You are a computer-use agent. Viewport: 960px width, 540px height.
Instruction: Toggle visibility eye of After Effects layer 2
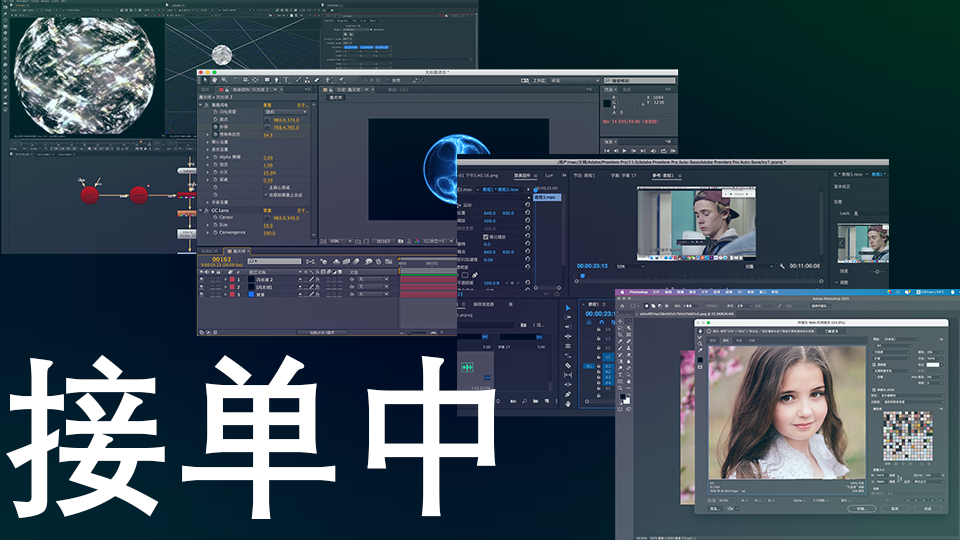[201, 287]
